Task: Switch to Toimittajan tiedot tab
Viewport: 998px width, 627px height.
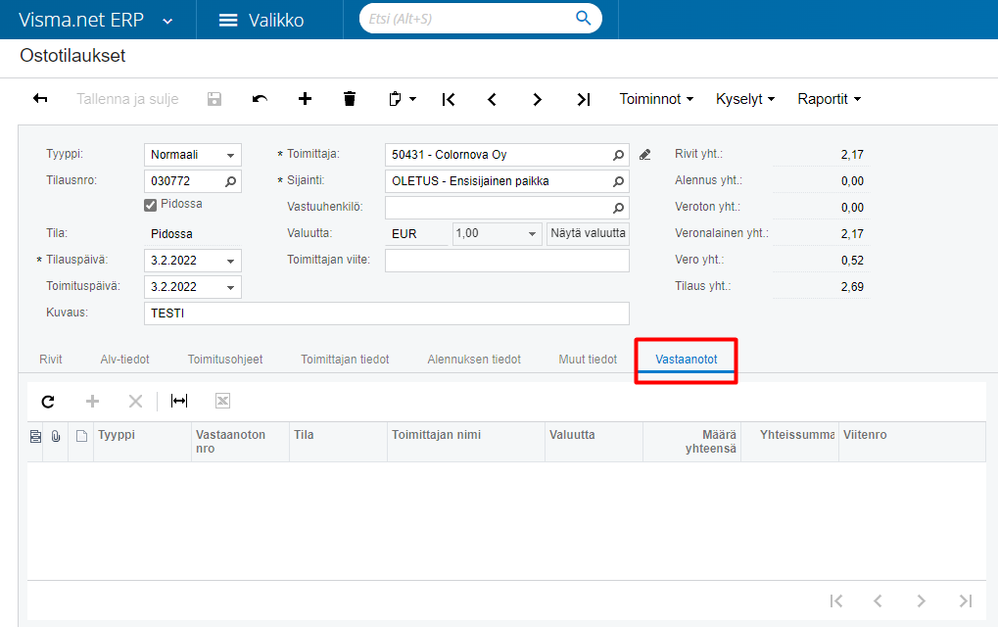Action: (345, 359)
